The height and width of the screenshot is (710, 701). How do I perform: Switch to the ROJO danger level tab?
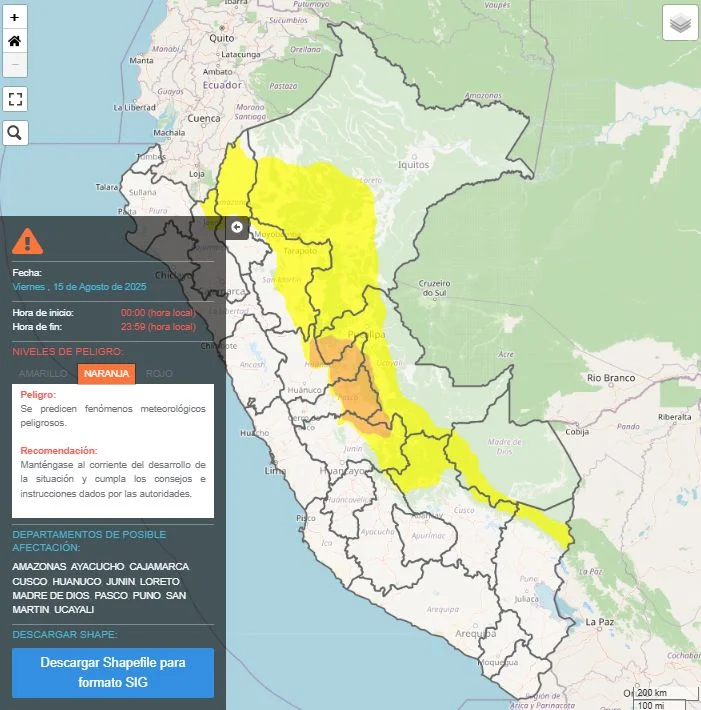159,374
